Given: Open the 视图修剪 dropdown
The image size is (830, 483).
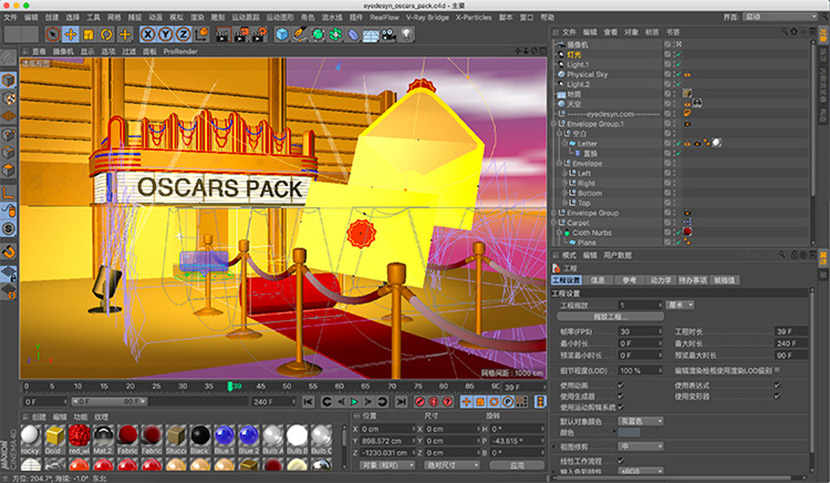Looking at the screenshot, I should (641, 446).
